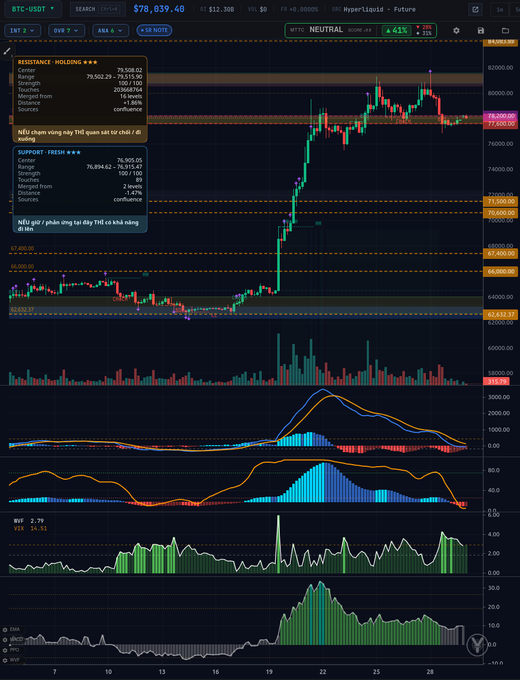Click the FR +0.0000% funding rate
The height and width of the screenshot is (680, 520).
tap(299, 9)
